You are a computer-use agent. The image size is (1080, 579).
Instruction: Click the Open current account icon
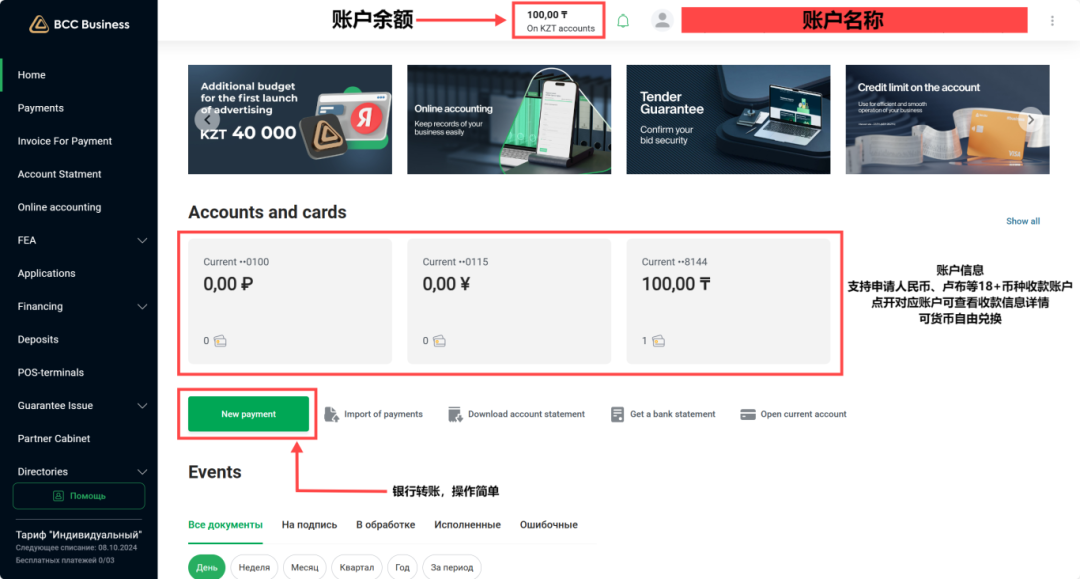pyautogui.click(x=748, y=414)
